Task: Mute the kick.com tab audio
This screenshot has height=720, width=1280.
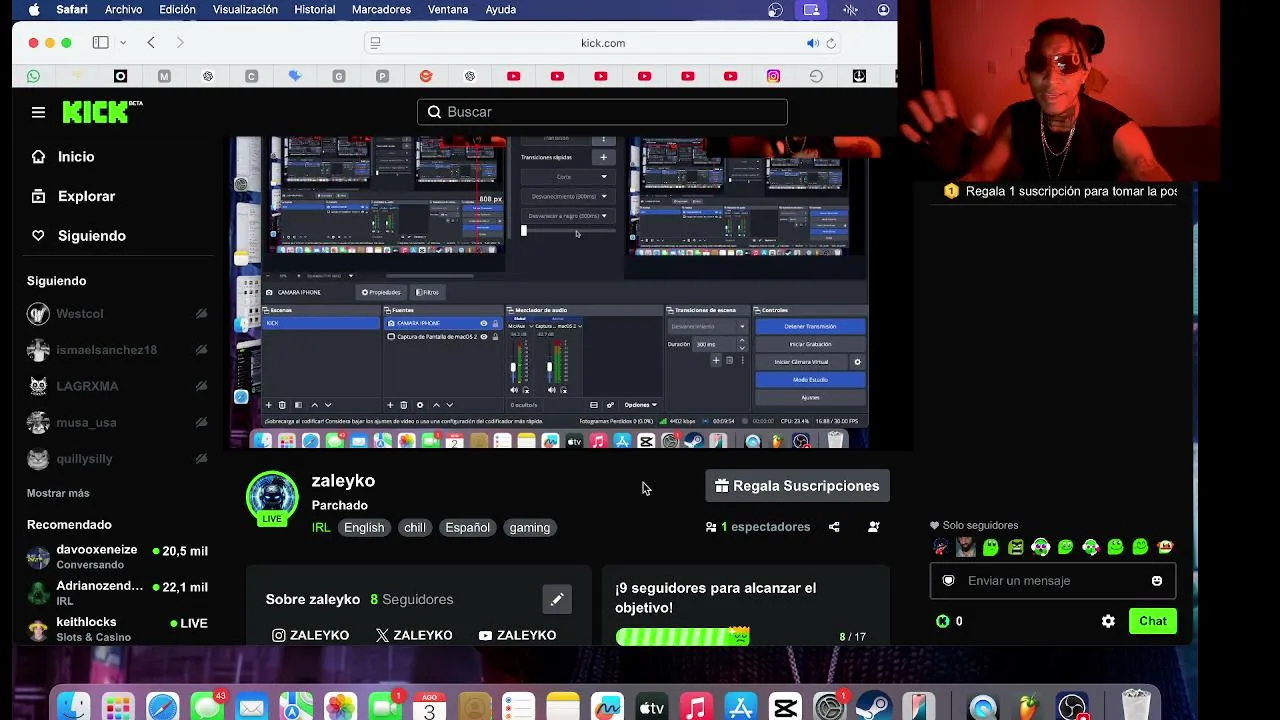Action: pyautogui.click(x=812, y=43)
